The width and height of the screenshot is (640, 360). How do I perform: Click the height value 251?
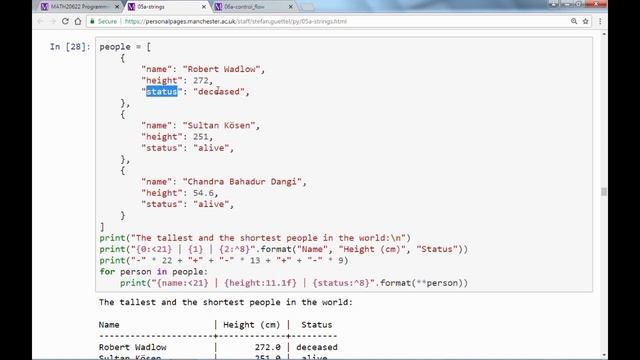pyautogui.click(x=201, y=137)
